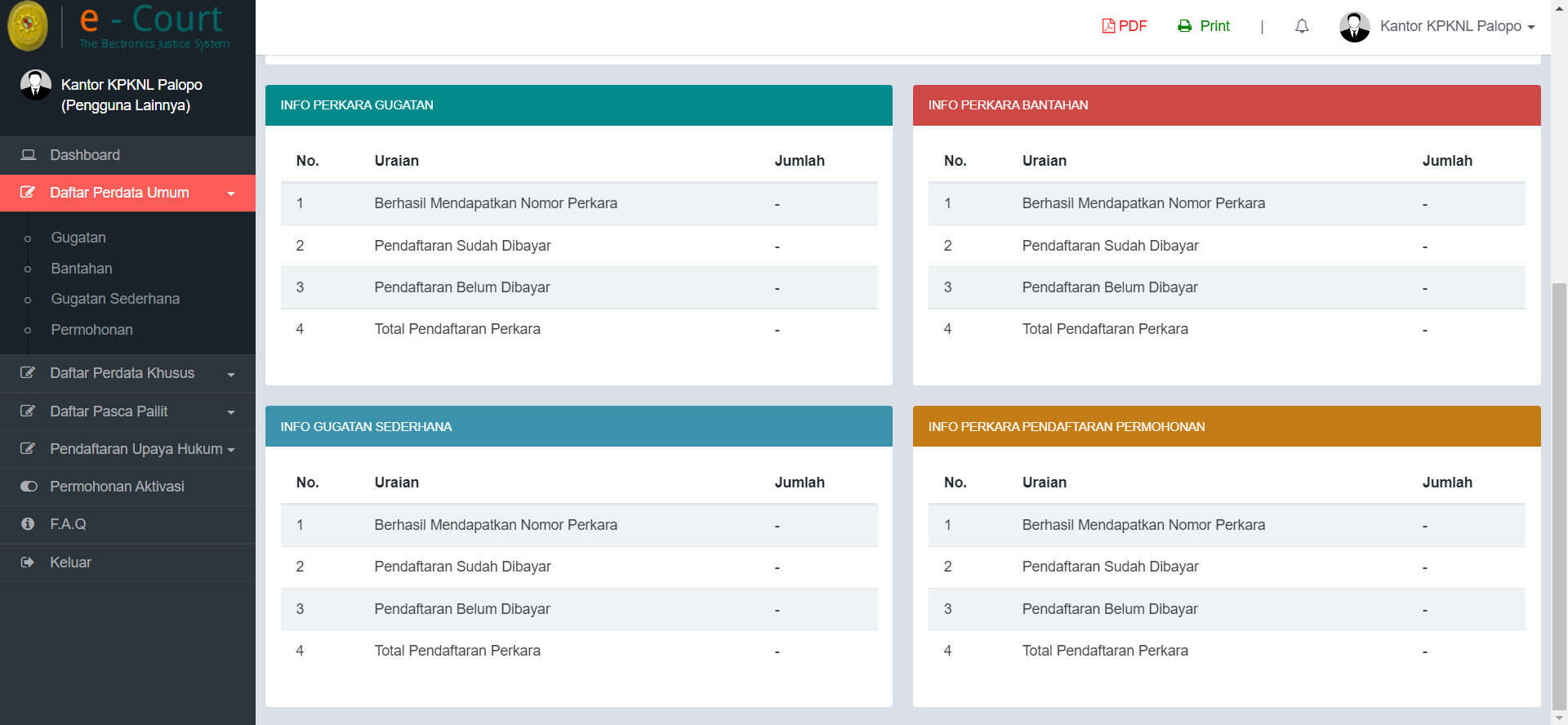Collapse the Daftar Perdata Umum menu
Image resolution: width=1568 pixels, height=725 pixels.
[x=231, y=193]
